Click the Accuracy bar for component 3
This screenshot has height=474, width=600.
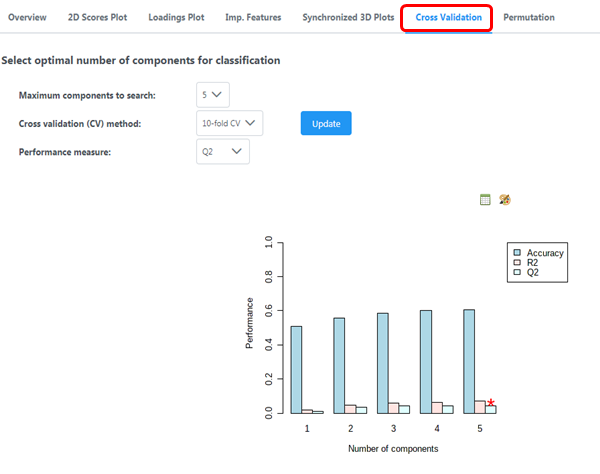(383, 363)
